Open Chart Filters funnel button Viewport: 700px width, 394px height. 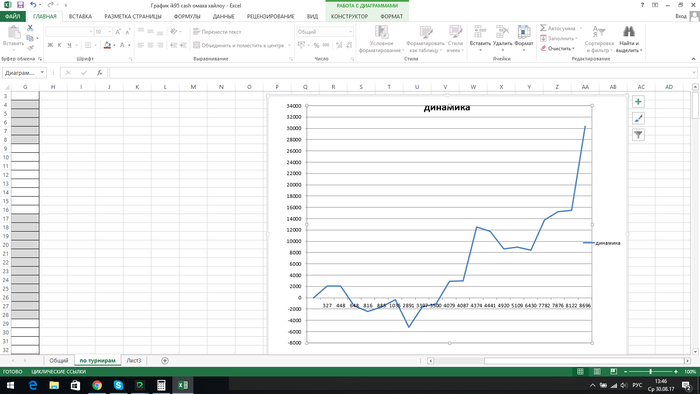[638, 135]
